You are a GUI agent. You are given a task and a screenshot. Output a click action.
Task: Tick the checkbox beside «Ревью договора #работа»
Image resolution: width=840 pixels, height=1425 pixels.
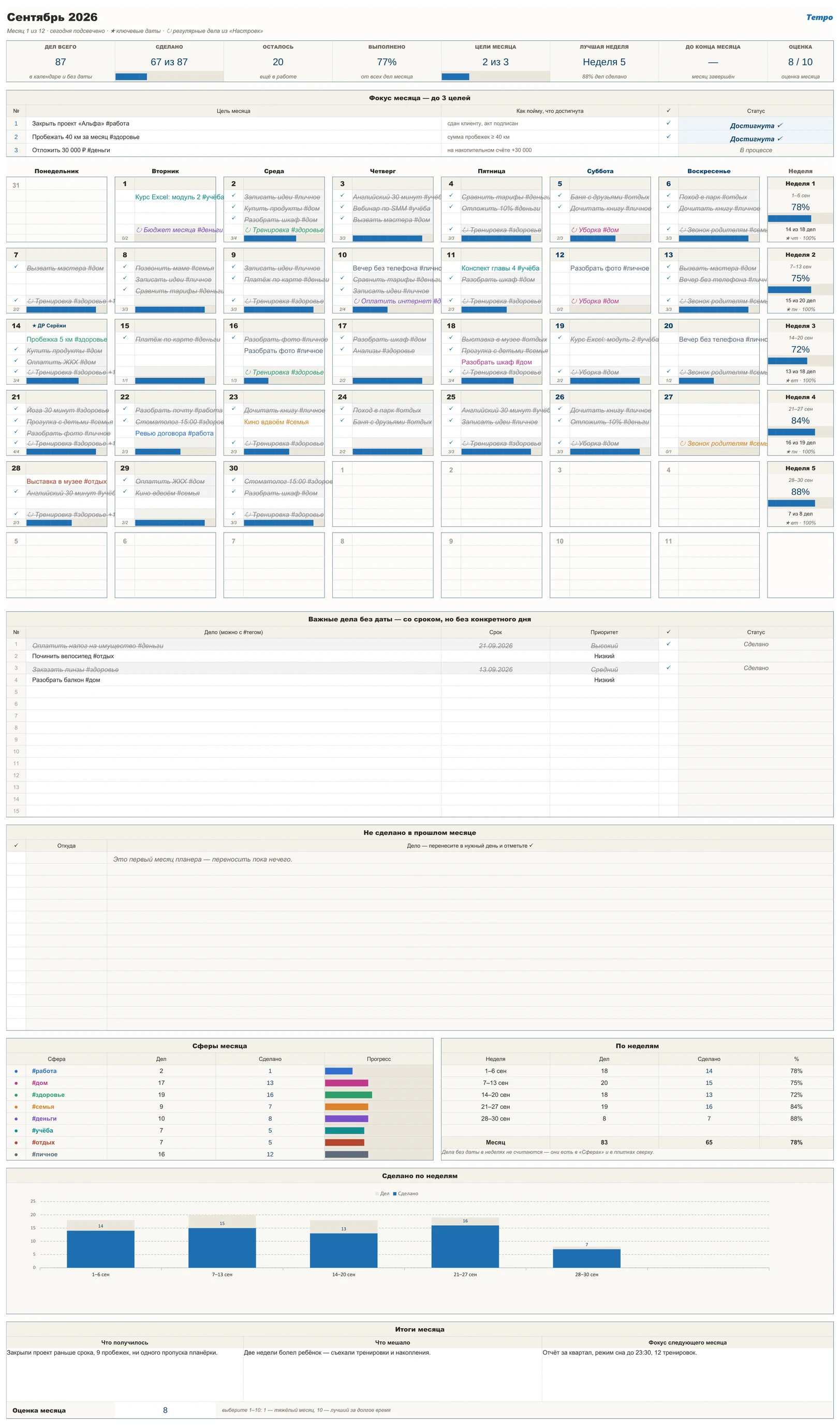coord(125,433)
